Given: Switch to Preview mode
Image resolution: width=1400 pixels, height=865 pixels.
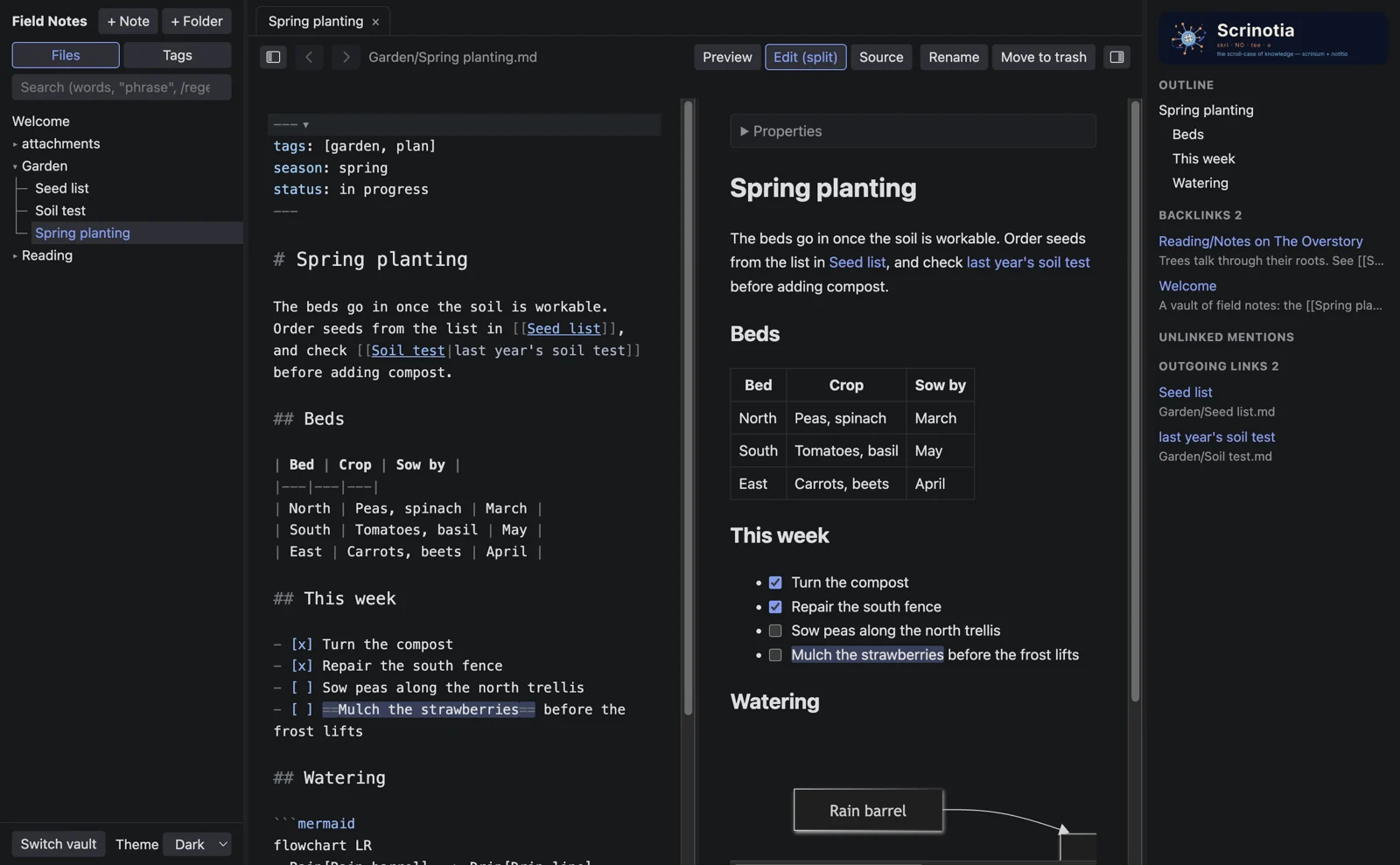Looking at the screenshot, I should (727, 57).
